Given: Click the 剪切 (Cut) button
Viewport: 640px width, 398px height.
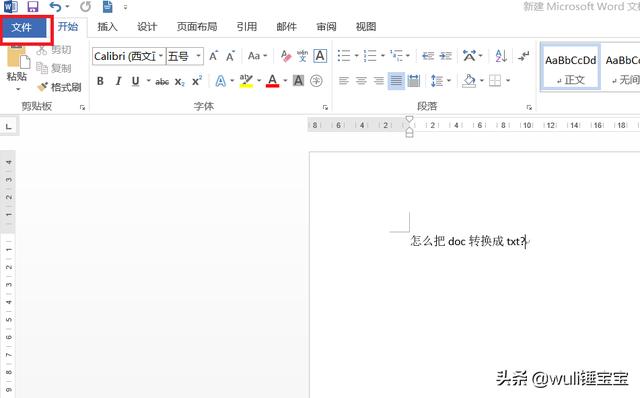Looking at the screenshot, I should 54,50.
